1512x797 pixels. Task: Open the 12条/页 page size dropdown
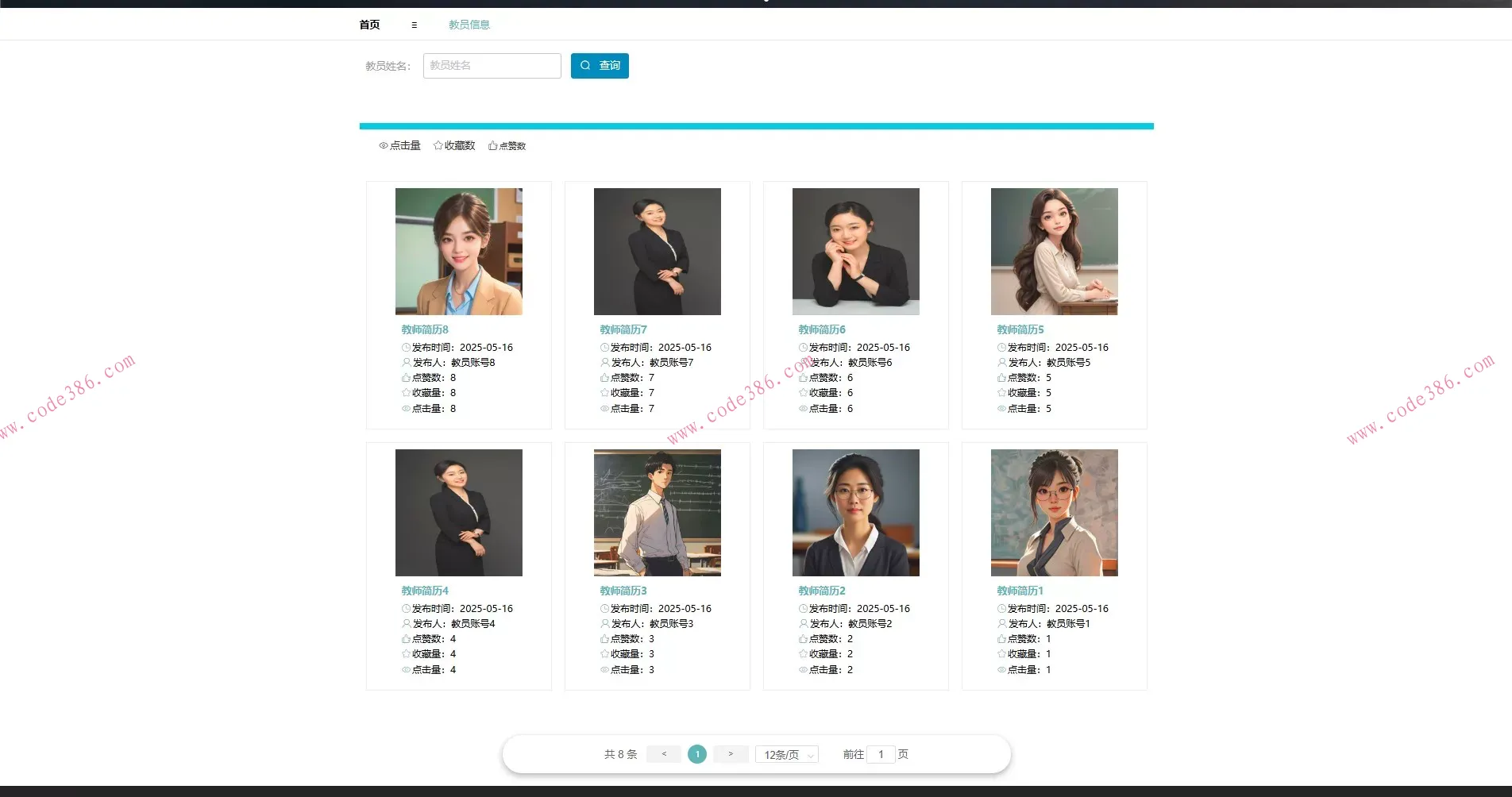(785, 754)
